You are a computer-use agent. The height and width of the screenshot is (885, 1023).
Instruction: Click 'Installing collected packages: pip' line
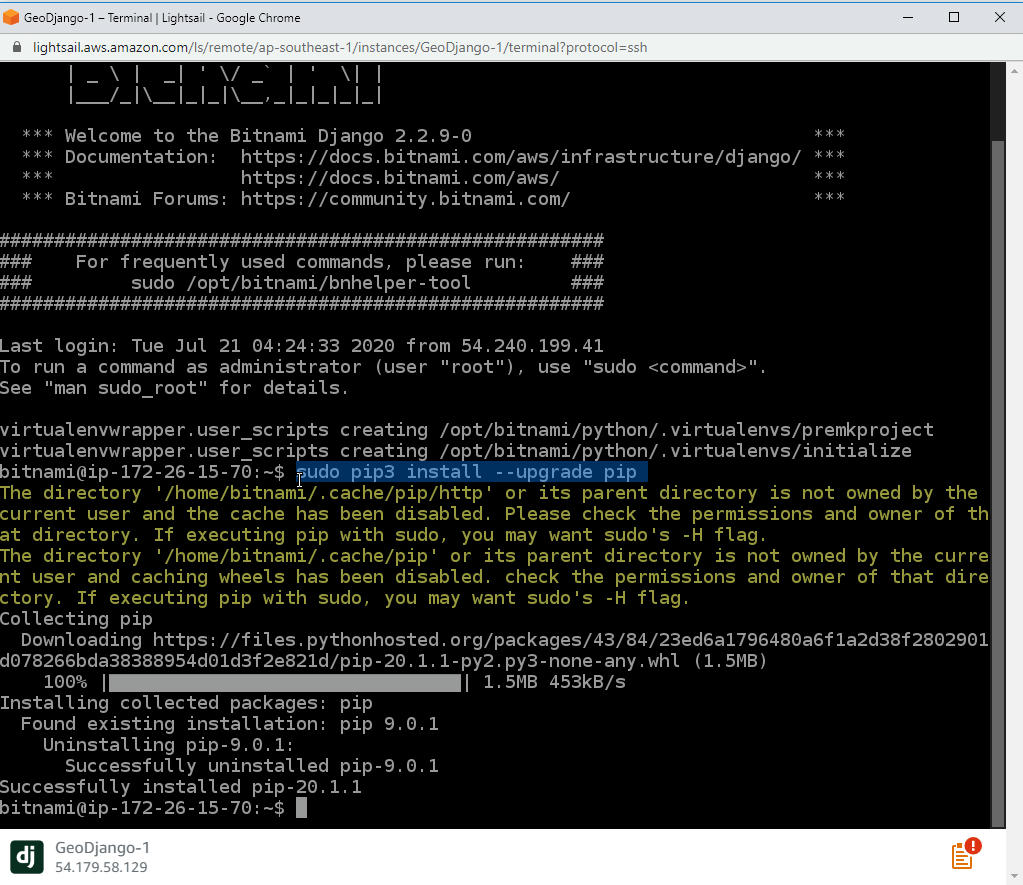pyautogui.click(x=186, y=704)
